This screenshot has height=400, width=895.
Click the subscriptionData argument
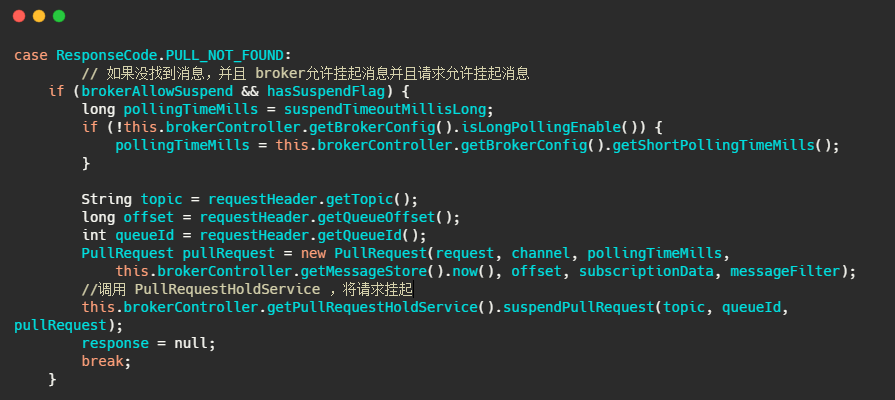(646, 271)
